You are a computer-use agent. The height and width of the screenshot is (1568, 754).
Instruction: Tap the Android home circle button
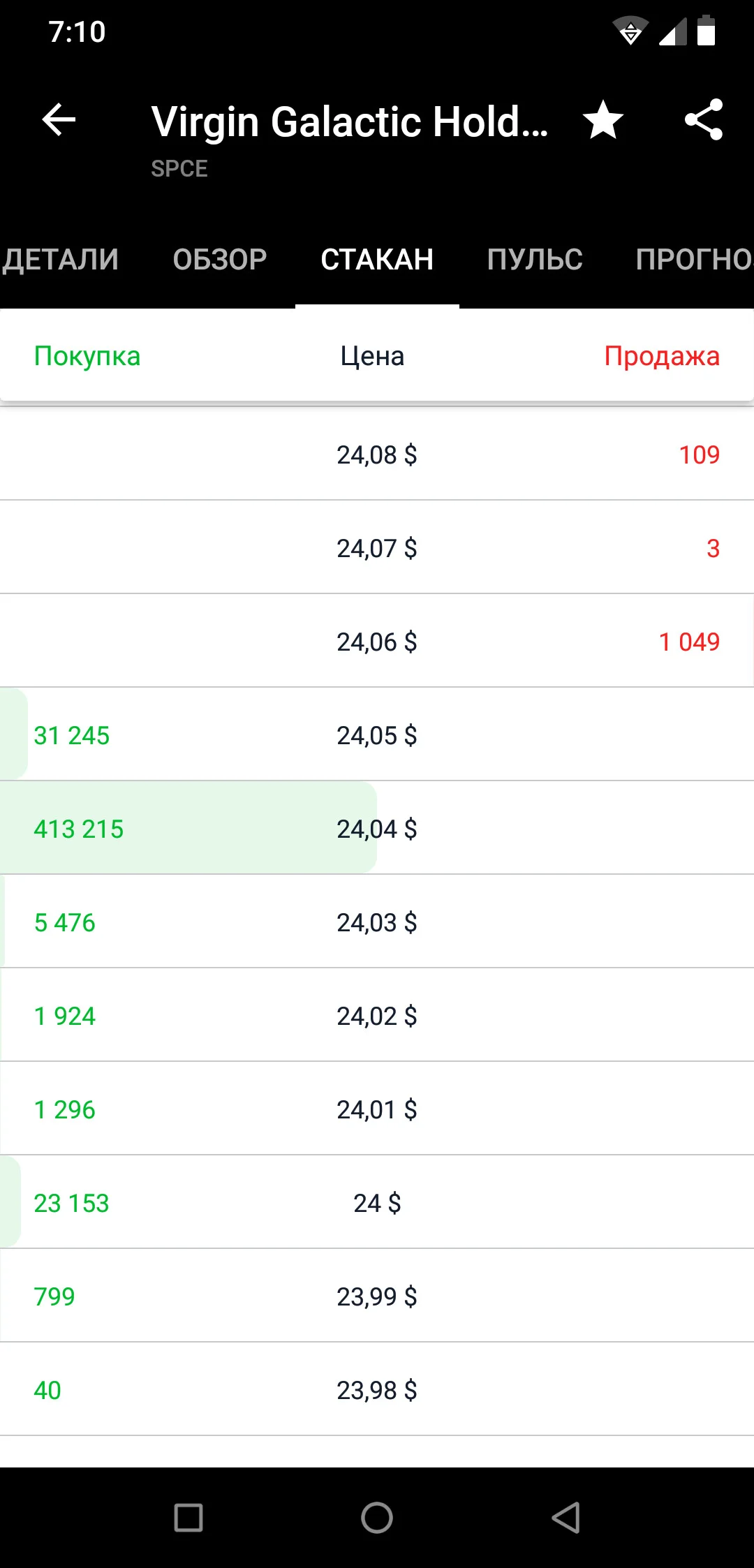pyautogui.click(x=377, y=1518)
